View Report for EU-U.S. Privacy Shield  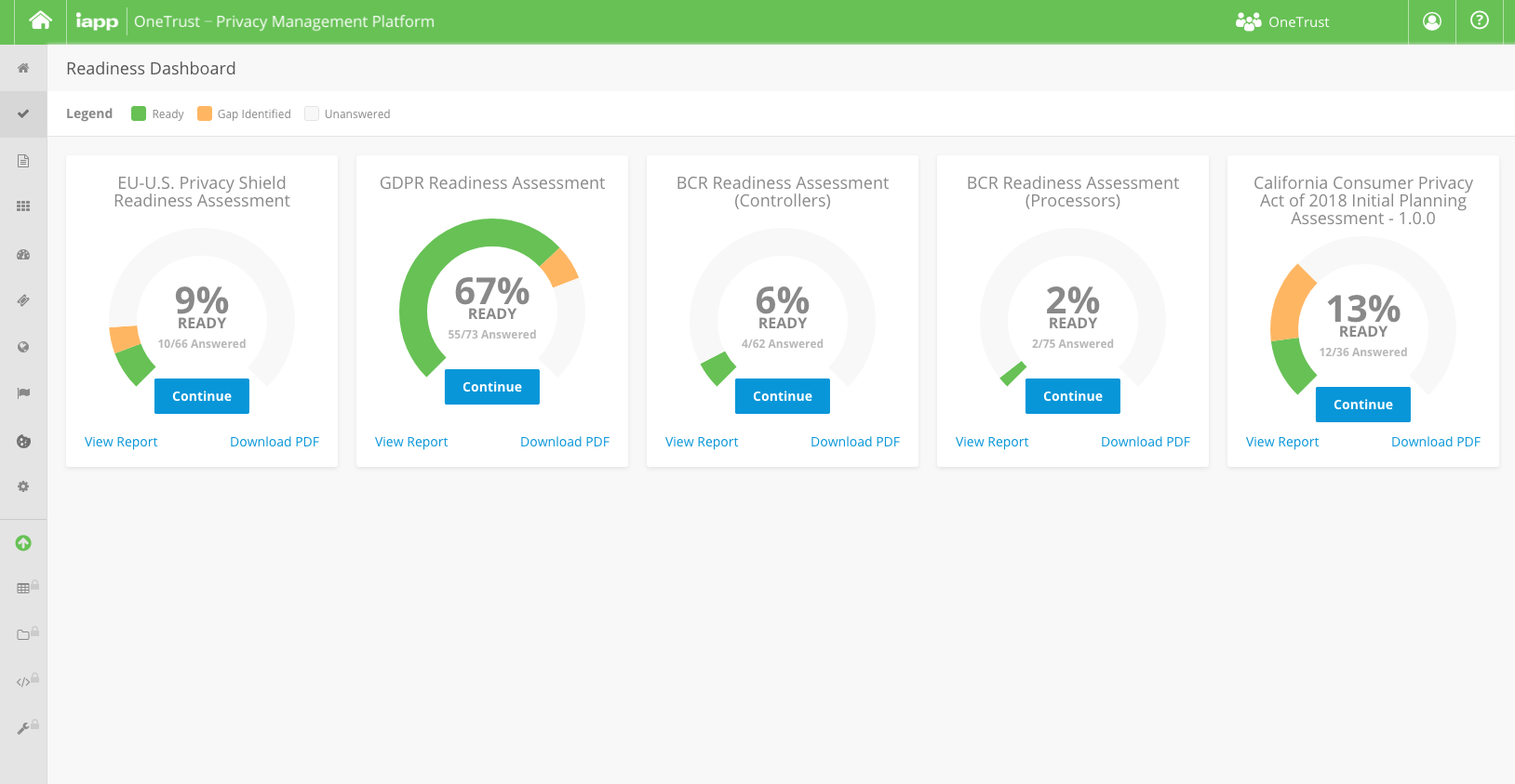(x=121, y=442)
